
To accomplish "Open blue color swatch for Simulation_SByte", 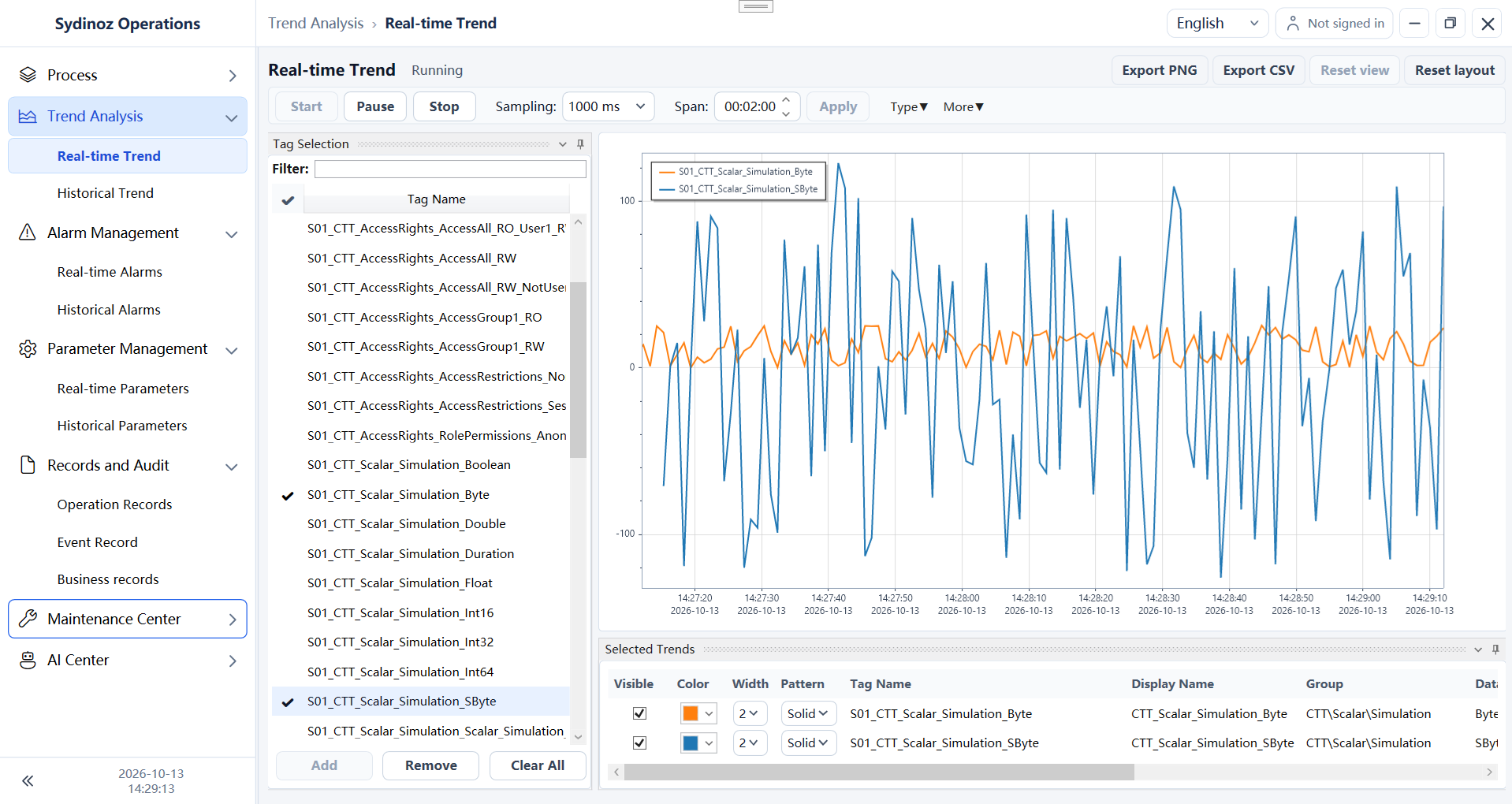I will (698, 743).
